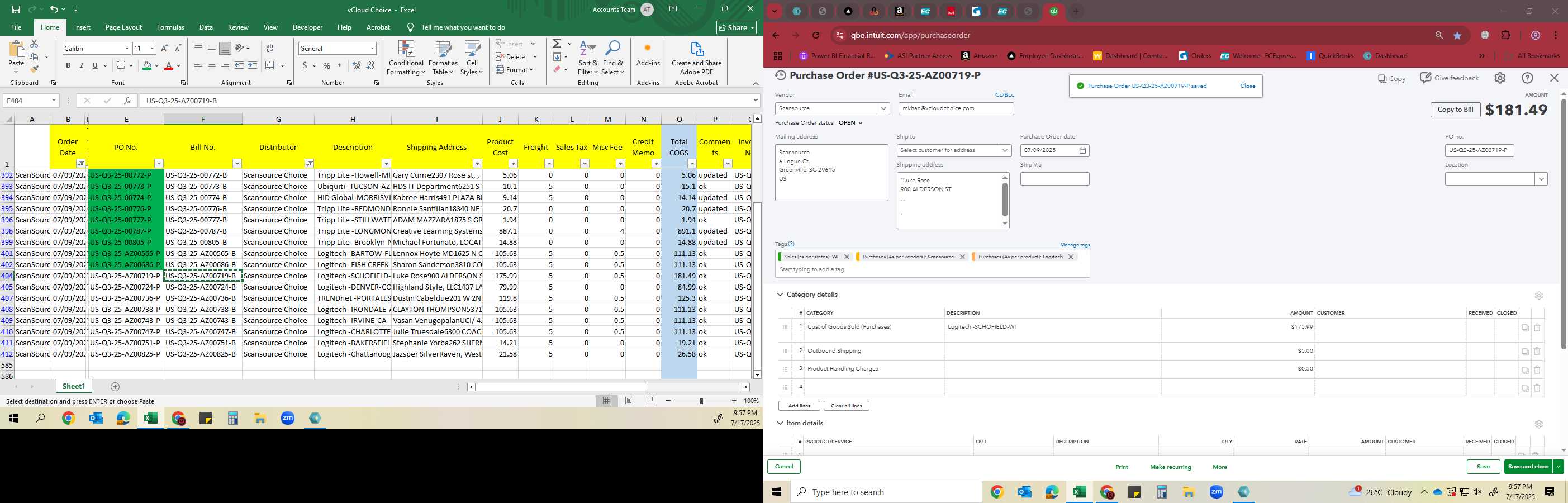Click Add lines button
Viewport: 1568px width, 503px height.
tap(799, 406)
